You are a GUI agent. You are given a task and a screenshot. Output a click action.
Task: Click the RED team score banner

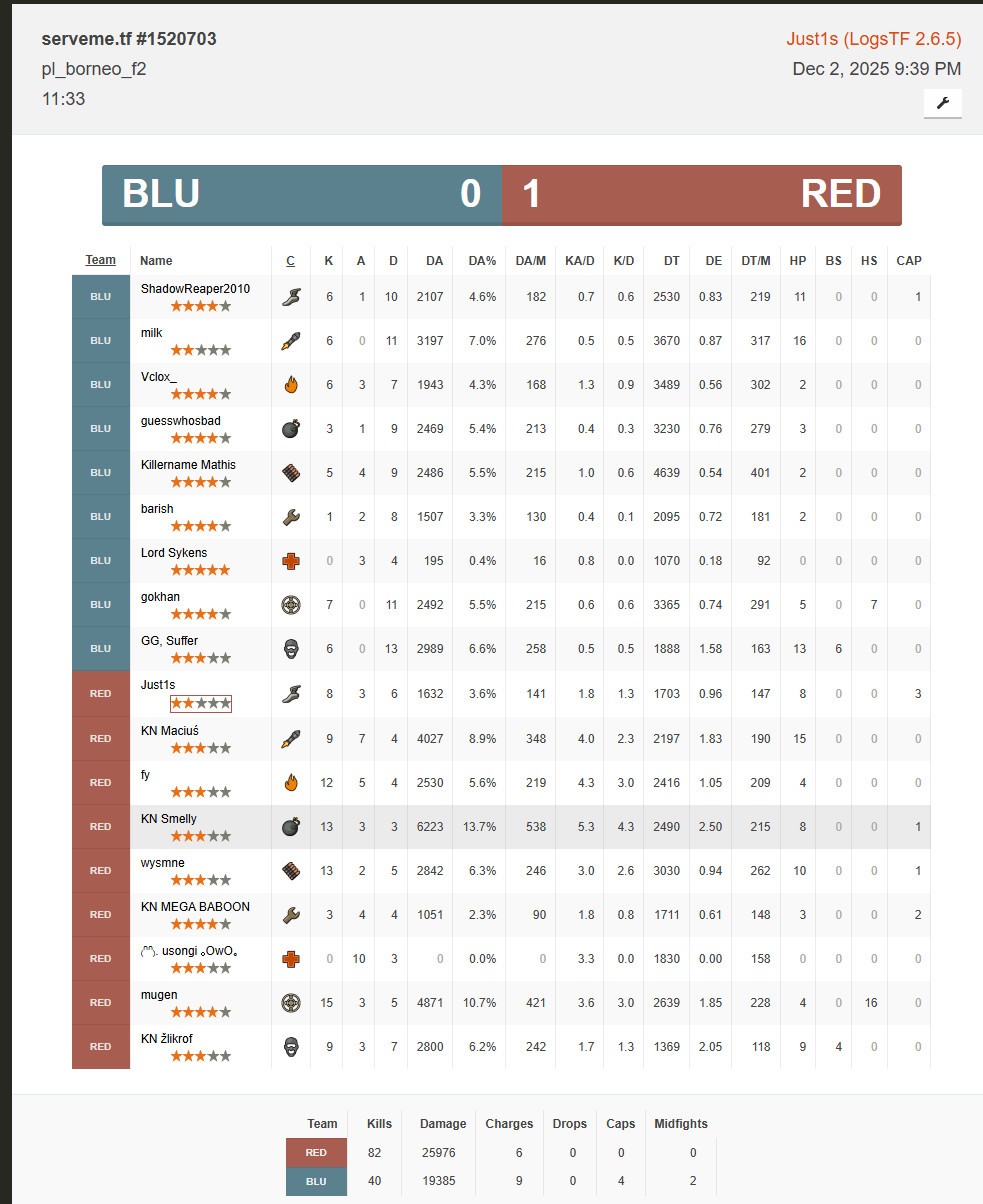[701, 194]
